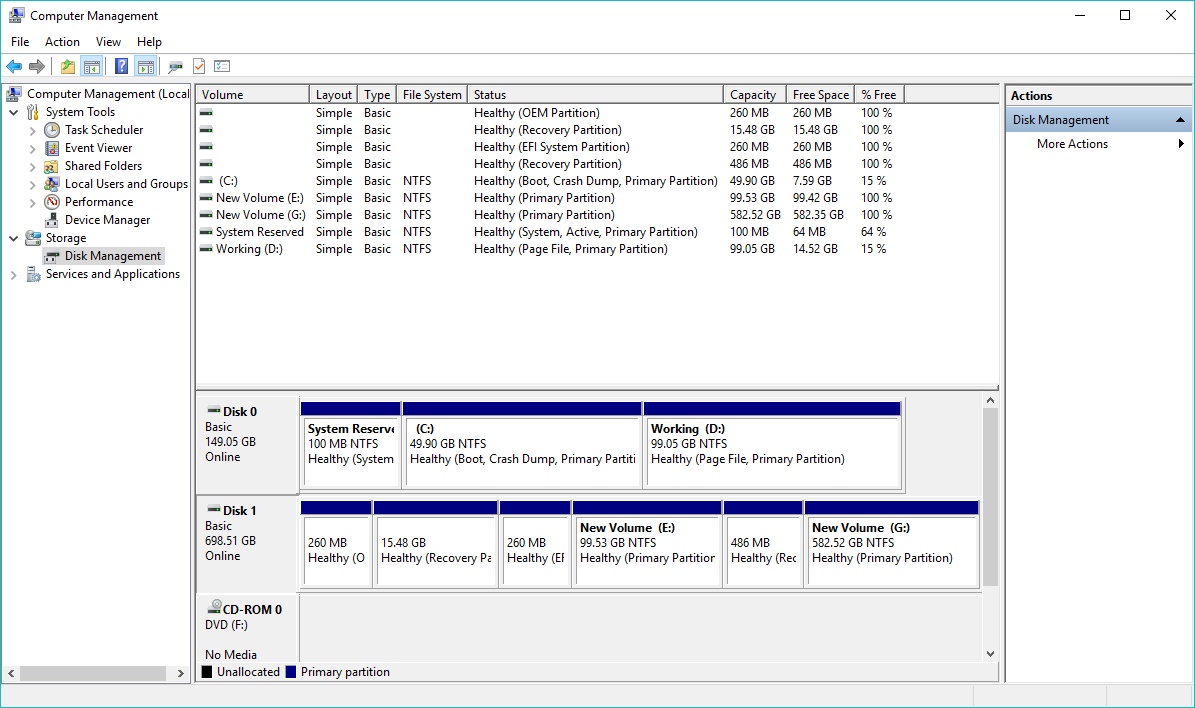Click the Shared Folders icon in sidebar
Image resolution: width=1195 pixels, height=708 pixels.
tap(51, 165)
